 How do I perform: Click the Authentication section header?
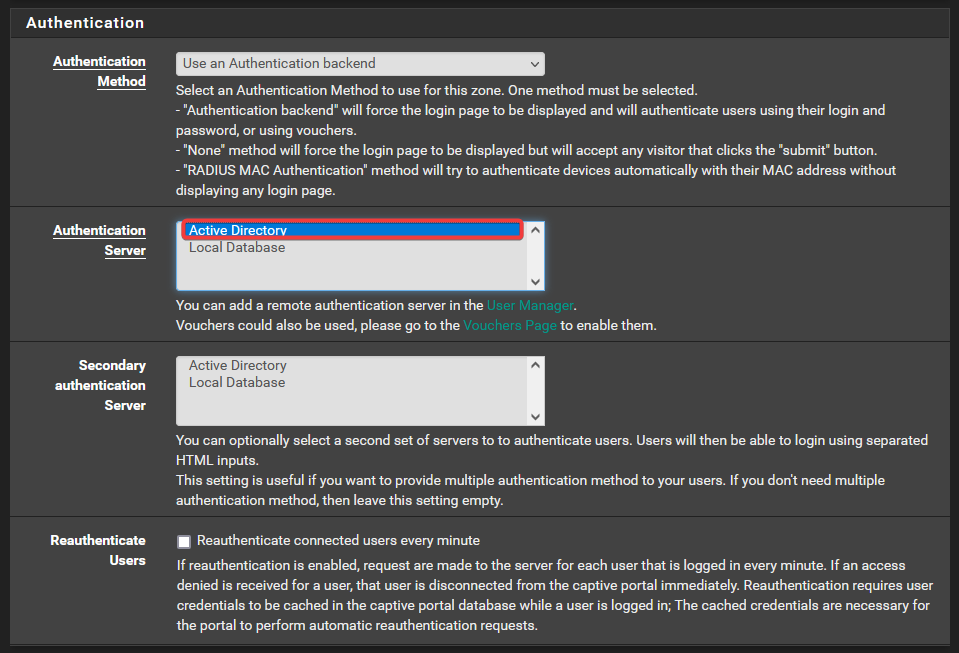(x=85, y=22)
